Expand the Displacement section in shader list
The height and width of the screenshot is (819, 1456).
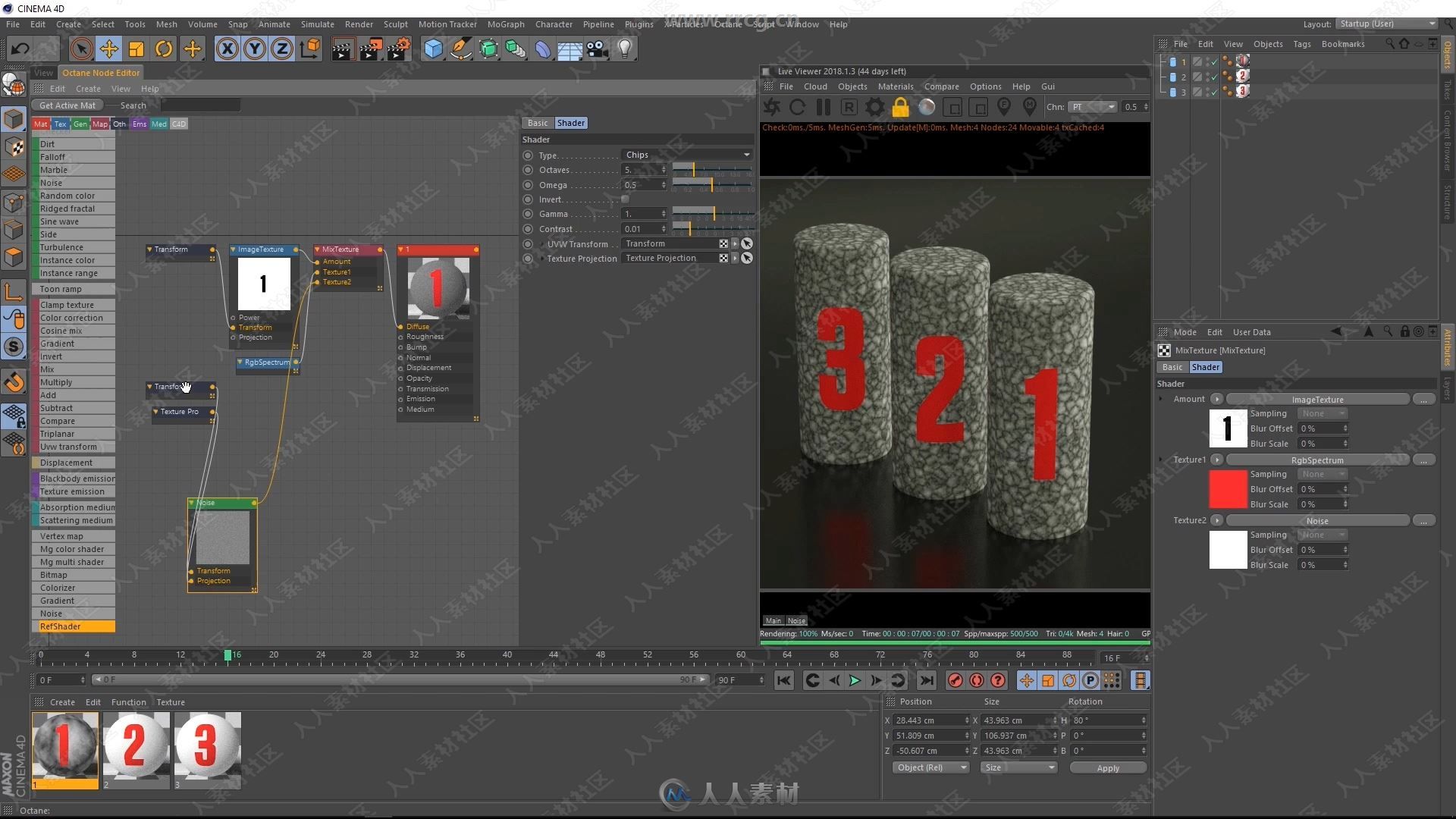click(x=66, y=462)
